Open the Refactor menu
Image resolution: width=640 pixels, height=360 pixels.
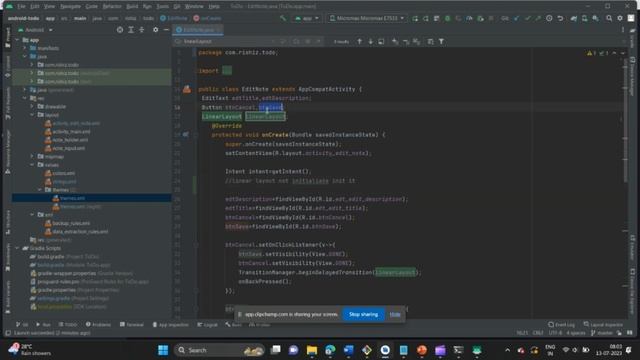point(112,7)
